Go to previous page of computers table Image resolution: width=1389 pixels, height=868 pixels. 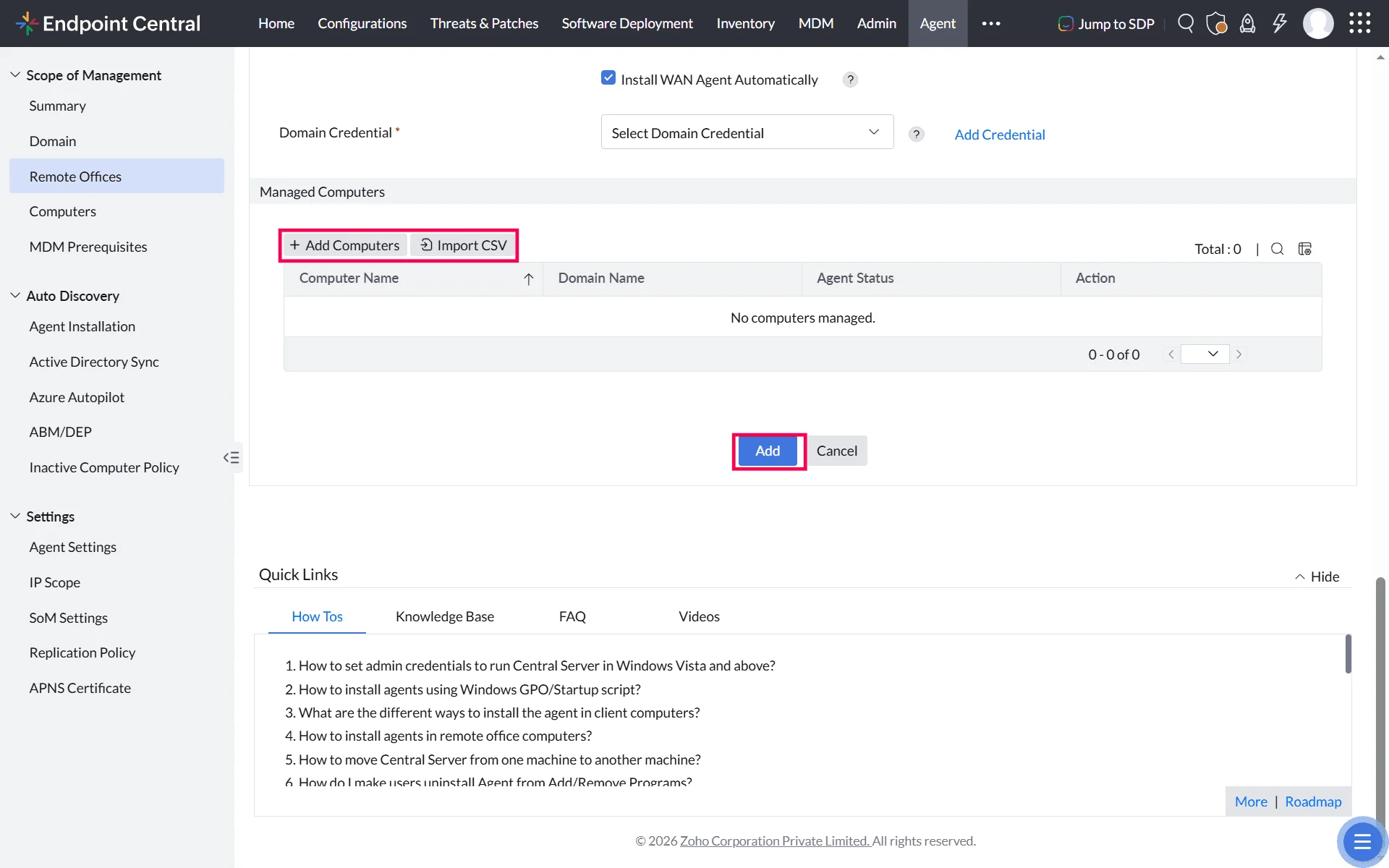click(1171, 354)
